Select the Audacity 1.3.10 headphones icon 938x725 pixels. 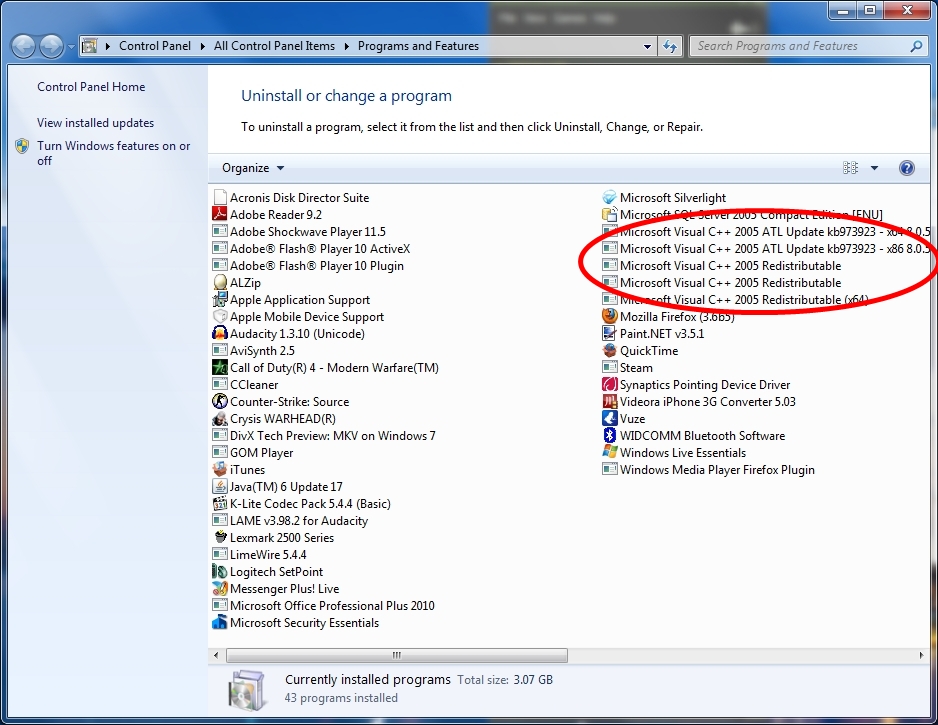(x=220, y=333)
